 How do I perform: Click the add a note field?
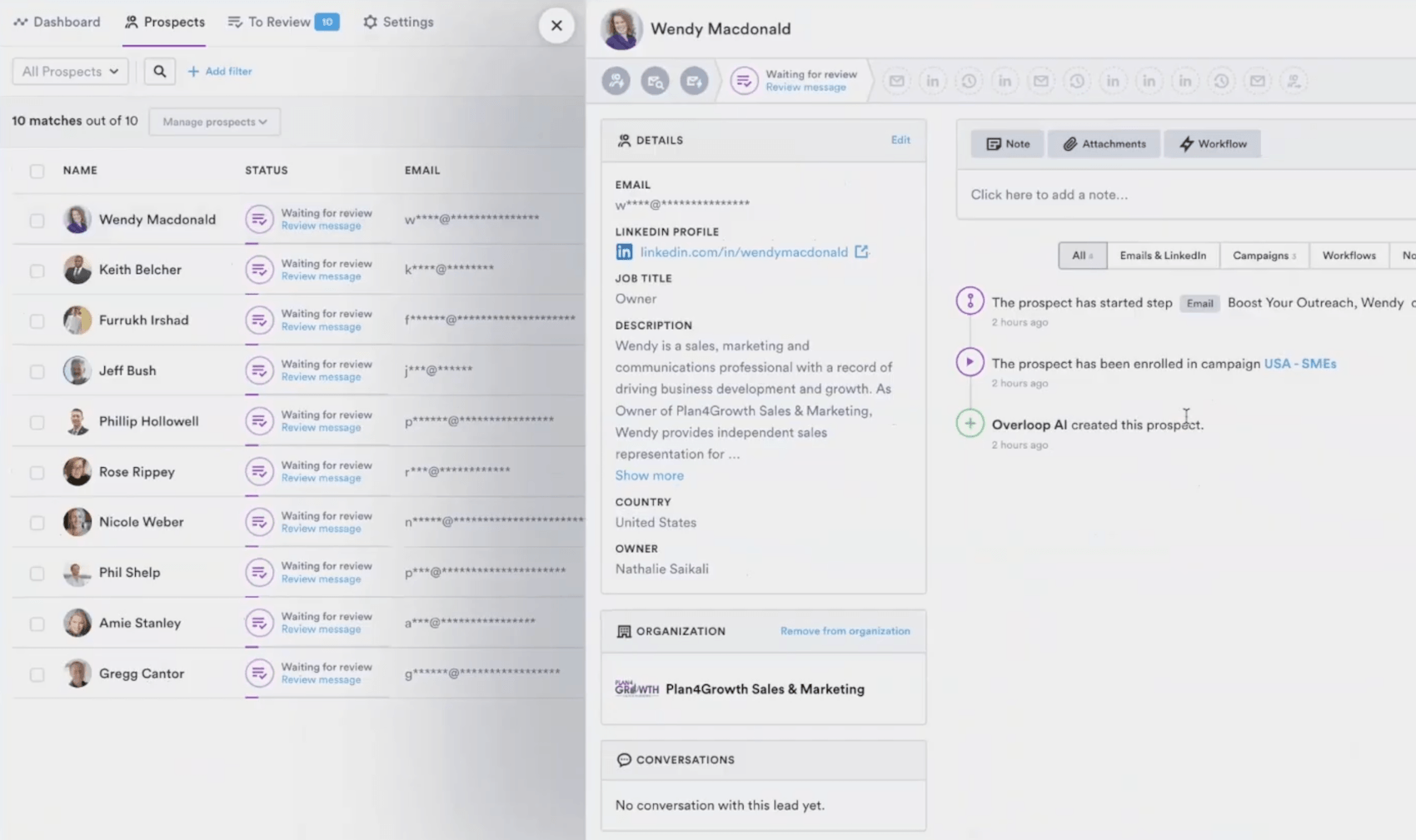point(1186,195)
